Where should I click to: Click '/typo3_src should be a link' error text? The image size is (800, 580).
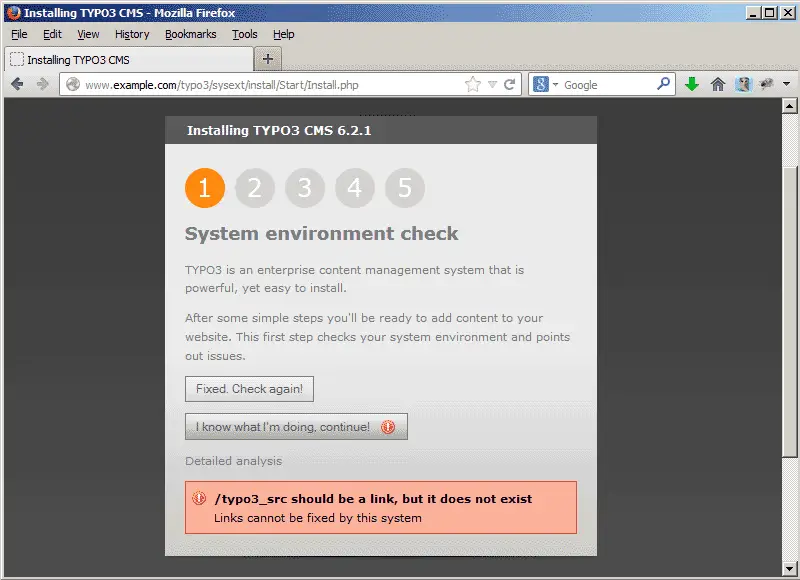click(x=373, y=498)
